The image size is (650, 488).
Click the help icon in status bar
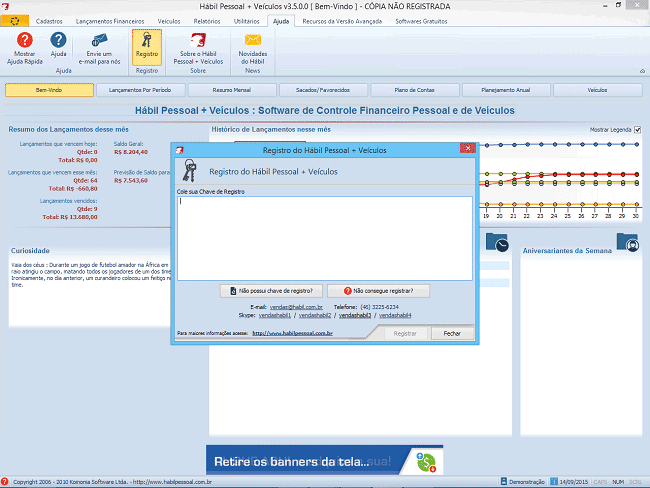(5, 481)
